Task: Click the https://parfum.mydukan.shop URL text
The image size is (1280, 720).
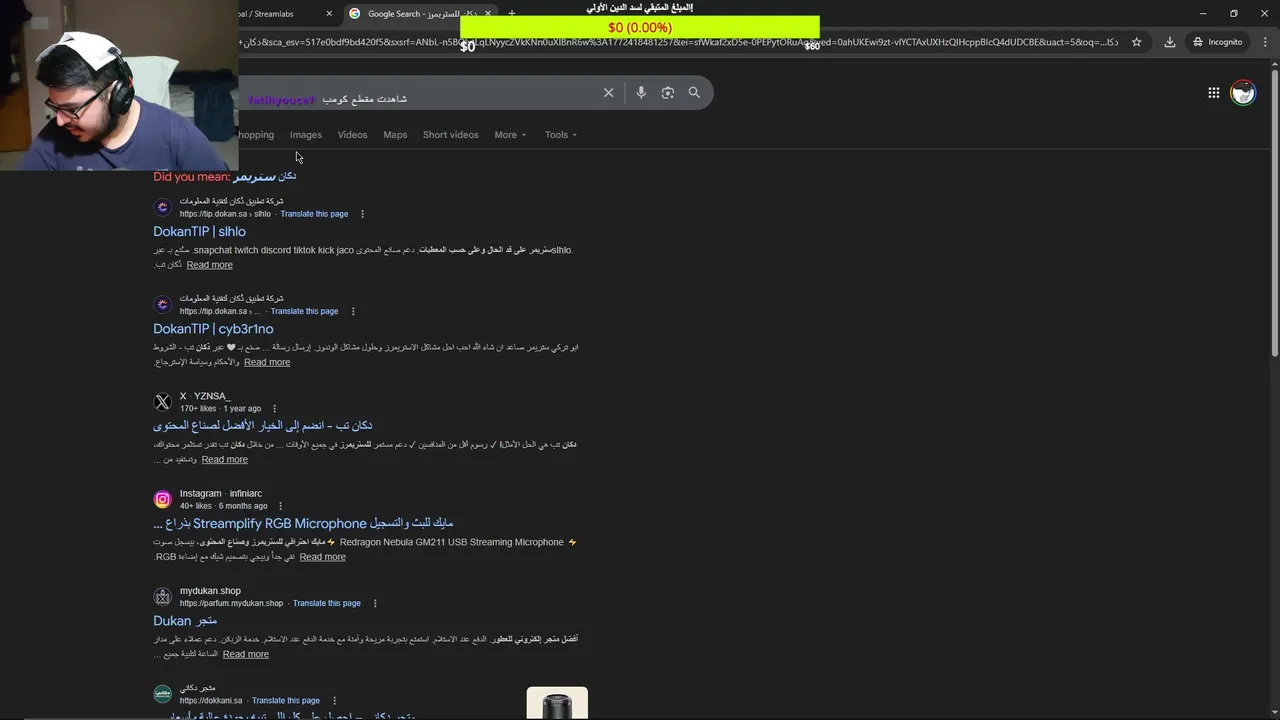Action: tap(231, 604)
